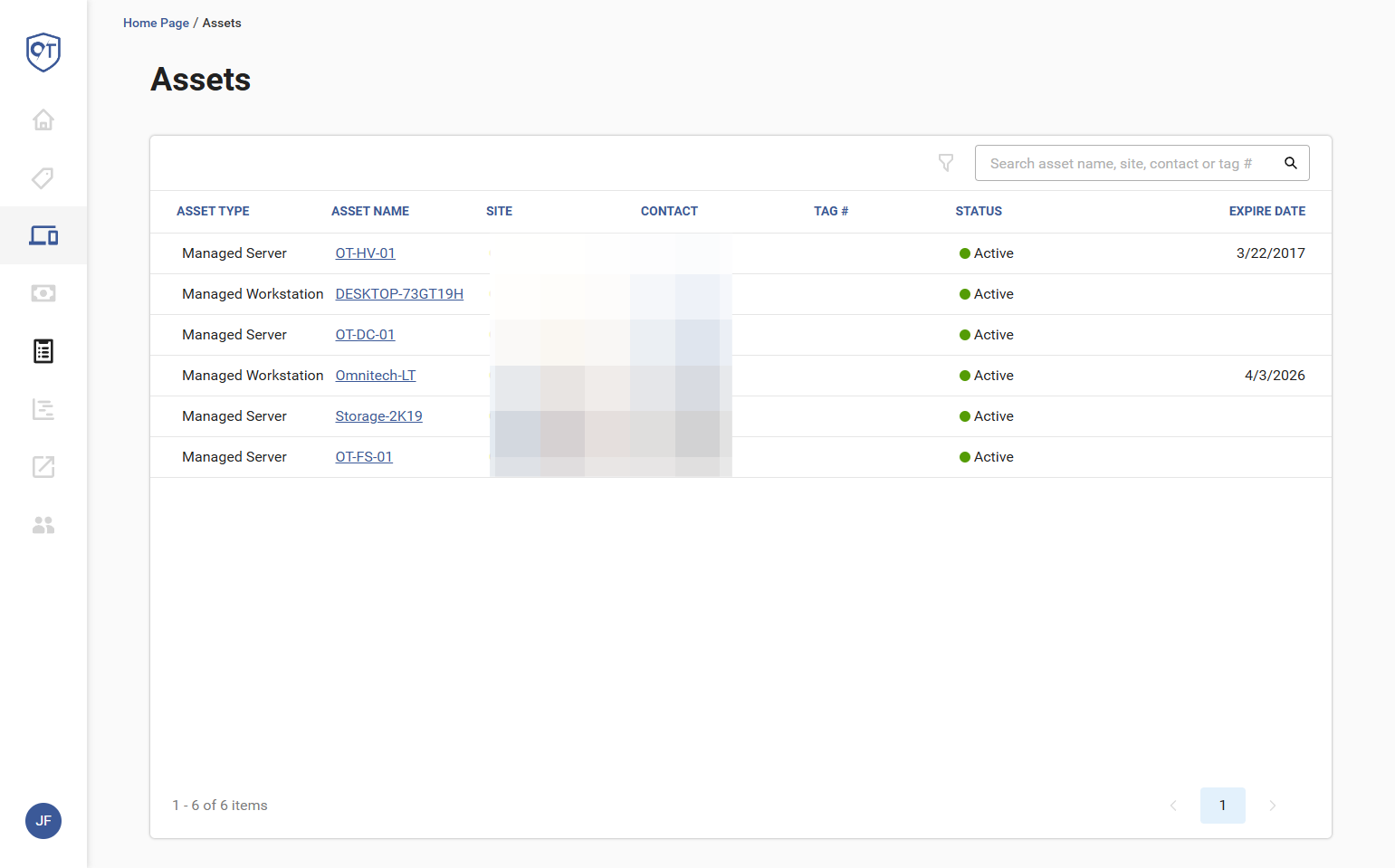Screen dimensions: 1395x868
Task: Go to next page arrow
Action: tap(1273, 806)
